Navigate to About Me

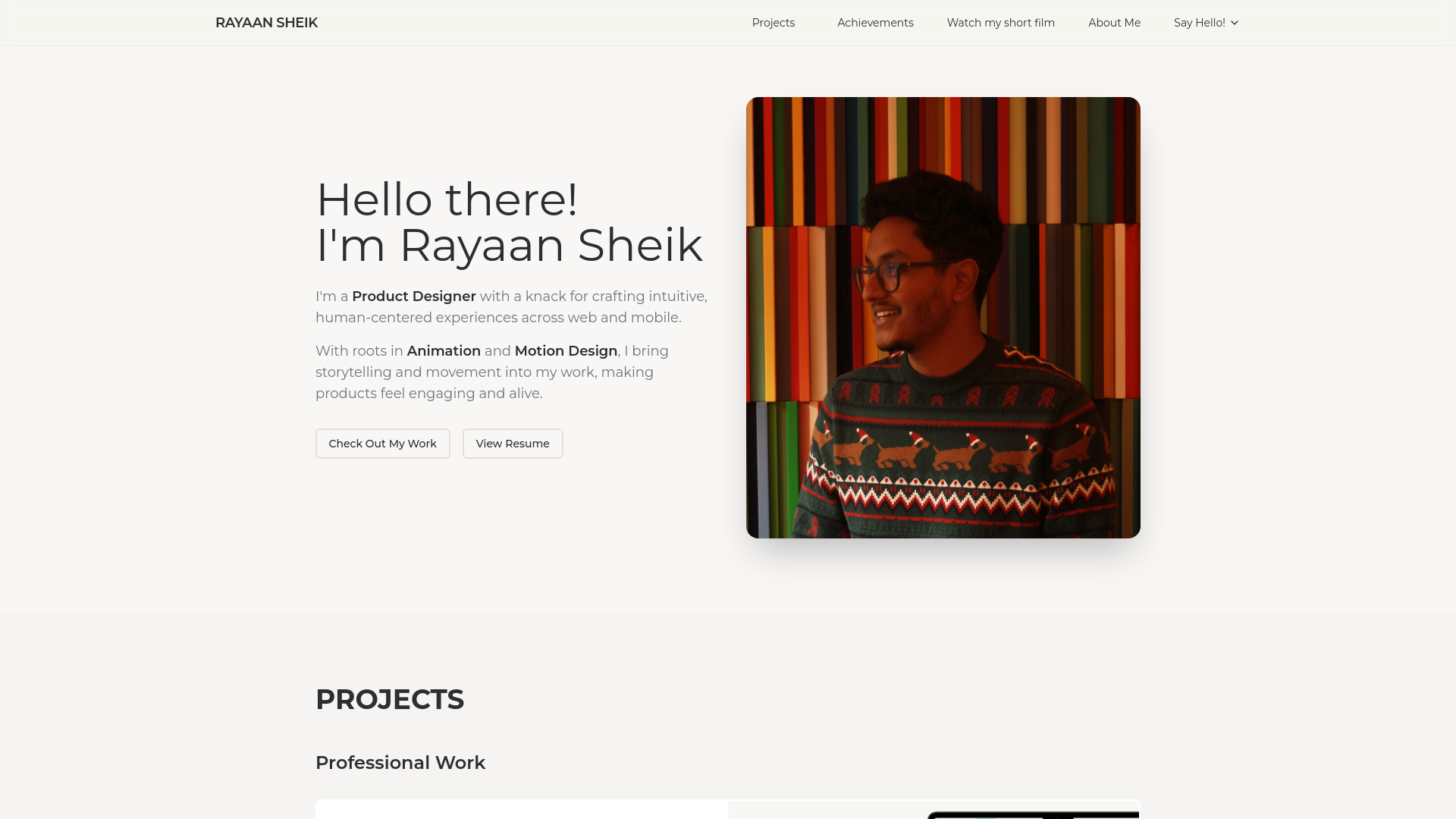pos(1114,23)
